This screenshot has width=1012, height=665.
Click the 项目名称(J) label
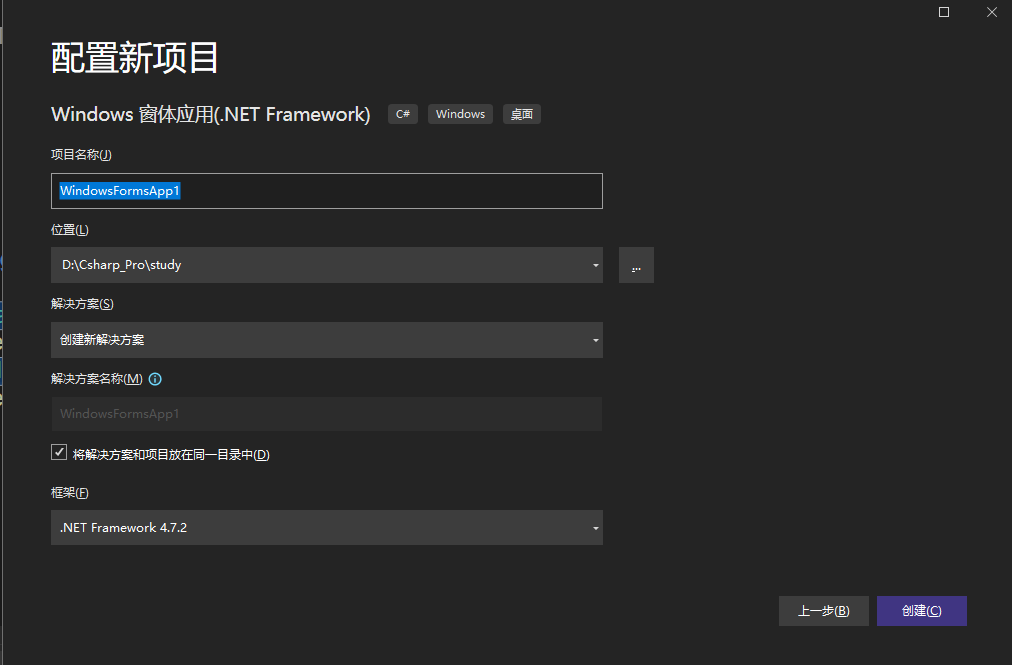click(x=81, y=154)
